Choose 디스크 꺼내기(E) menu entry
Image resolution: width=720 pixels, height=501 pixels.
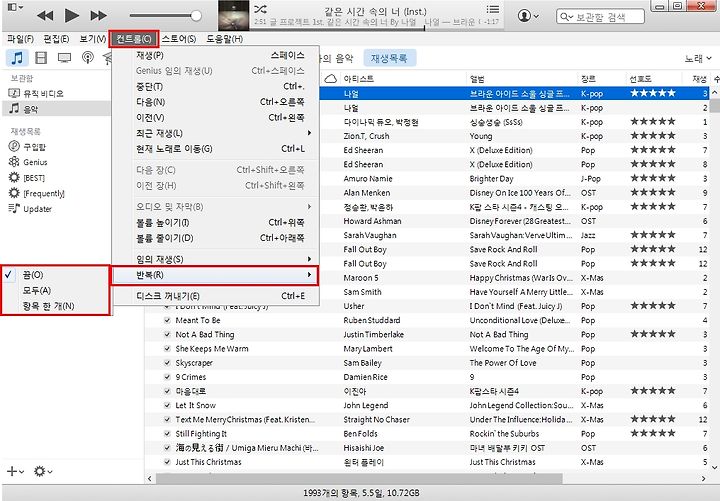click(x=215, y=296)
